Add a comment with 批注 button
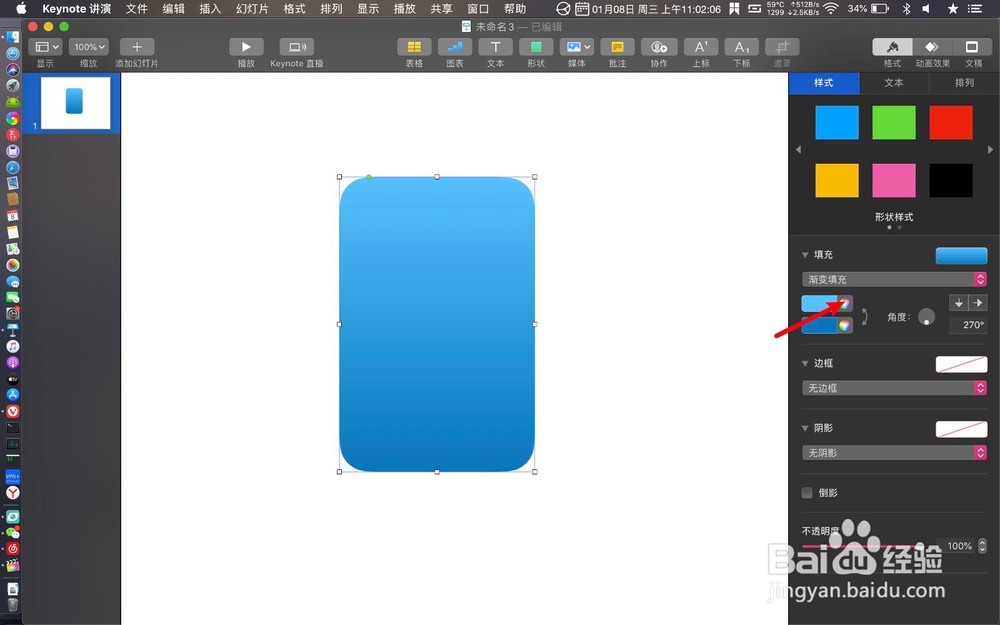The image size is (1000, 625). [617, 47]
